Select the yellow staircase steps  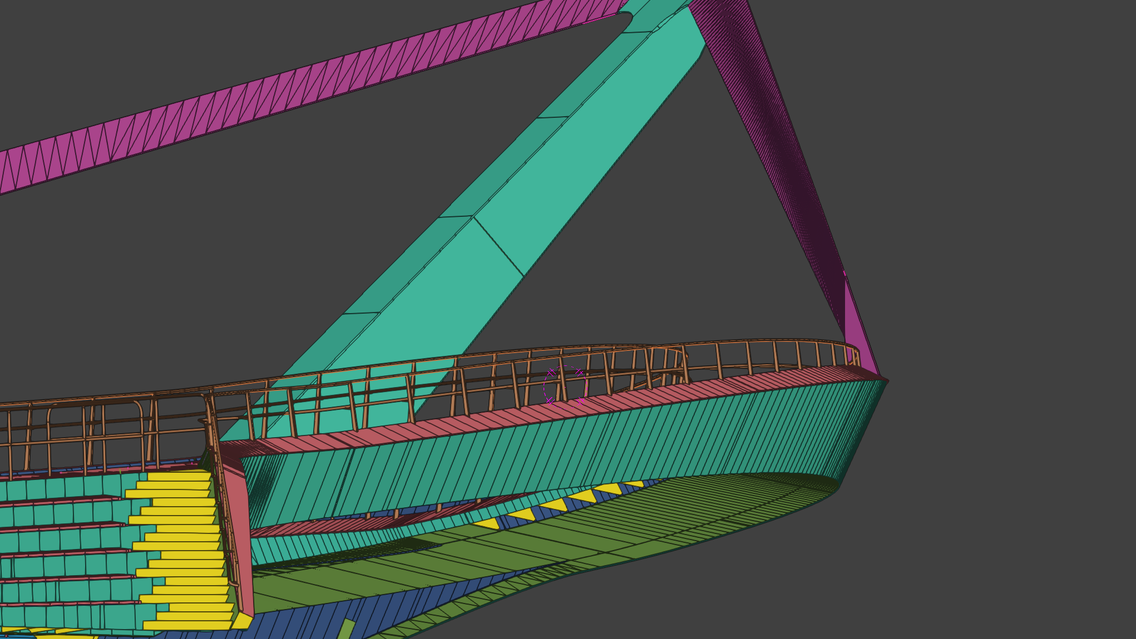[181, 551]
